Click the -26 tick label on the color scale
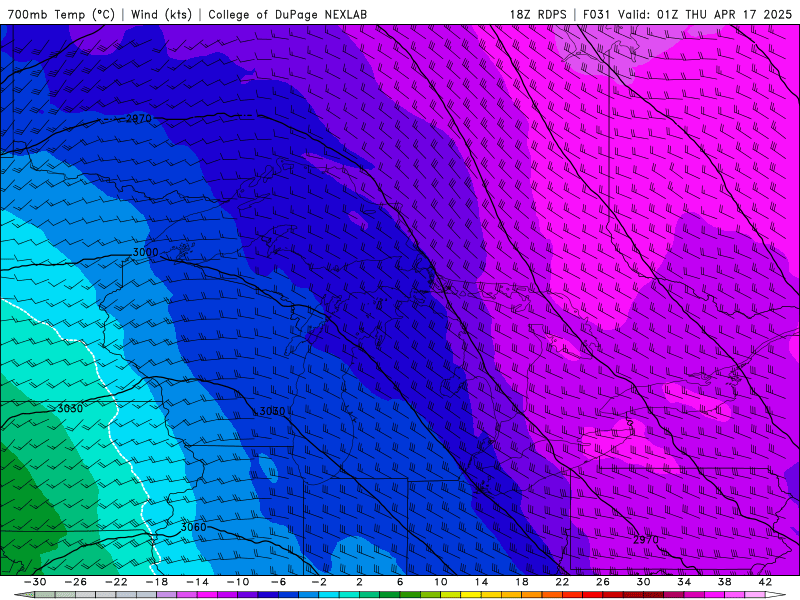Screen dimensions: 800x600 (x=76, y=582)
